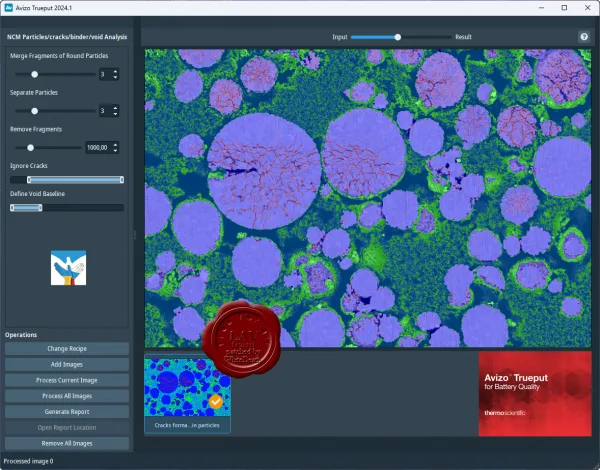Click the 'Result' label by the slider
Image resolution: width=600 pixels, height=470 pixels.
[x=463, y=37]
